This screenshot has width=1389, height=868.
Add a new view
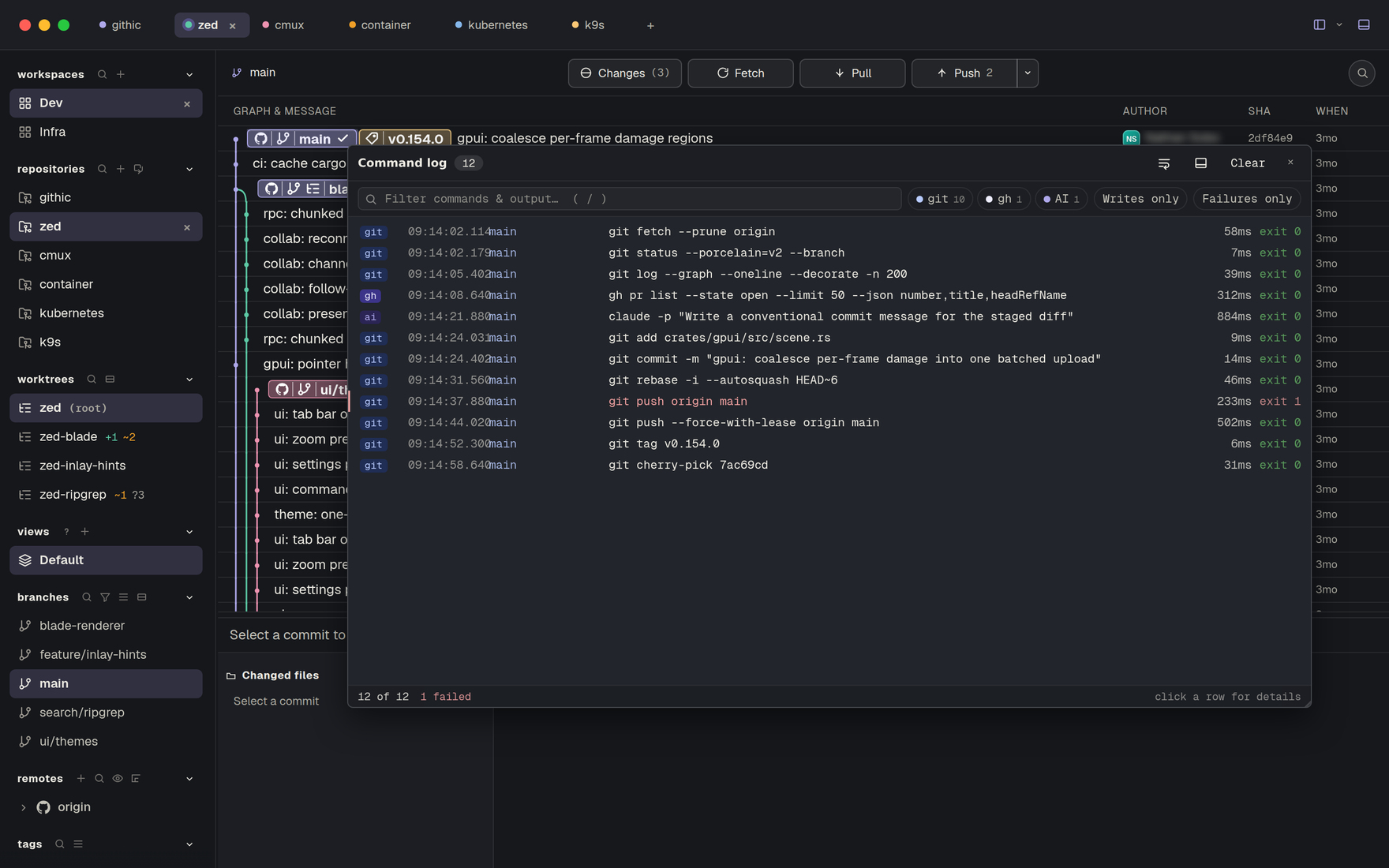[x=84, y=532]
